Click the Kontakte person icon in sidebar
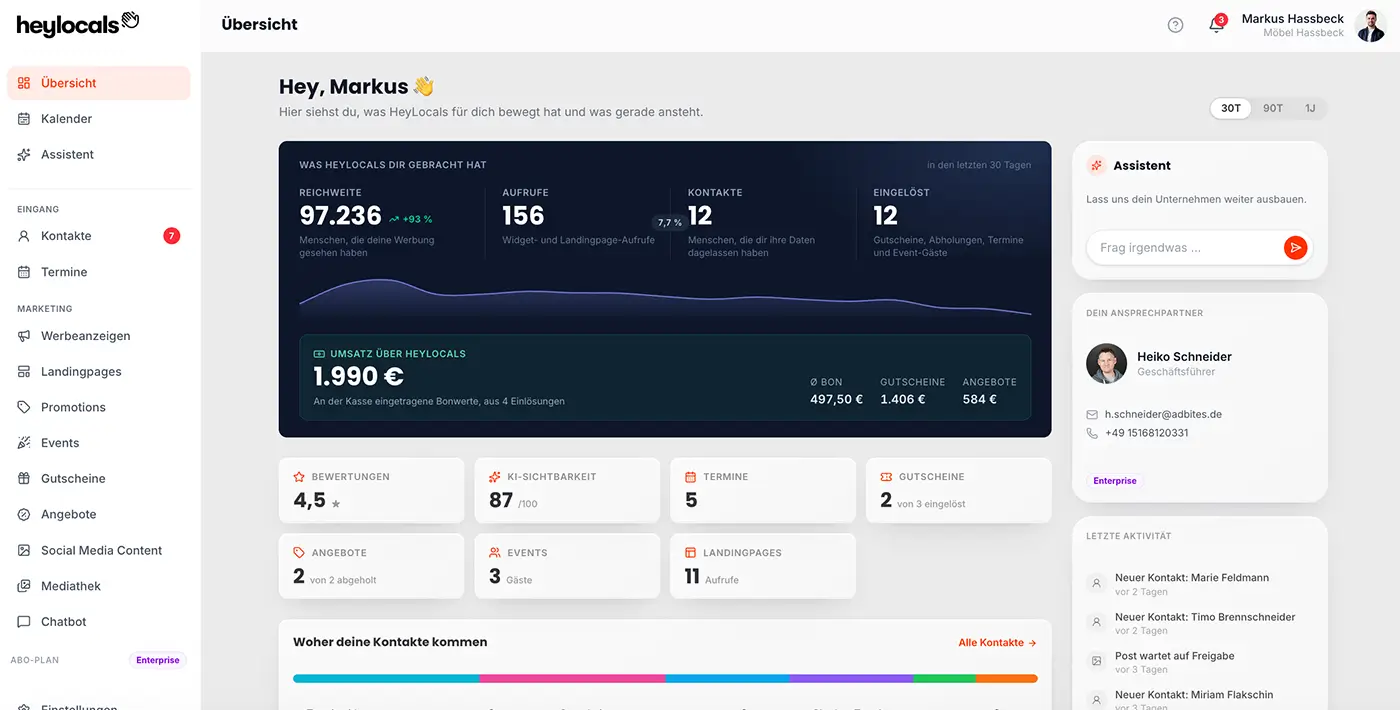This screenshot has height=710, width=1400. [24, 236]
